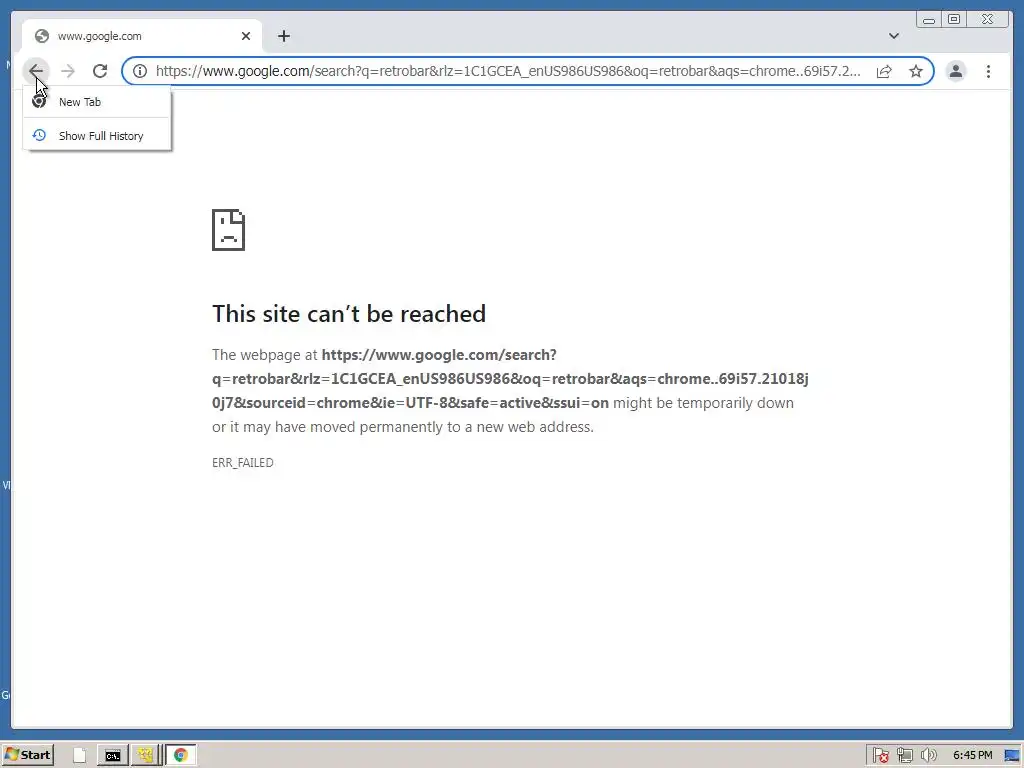Minimize the Chrome window
Viewport: 1024px width, 768px height.
(929, 20)
